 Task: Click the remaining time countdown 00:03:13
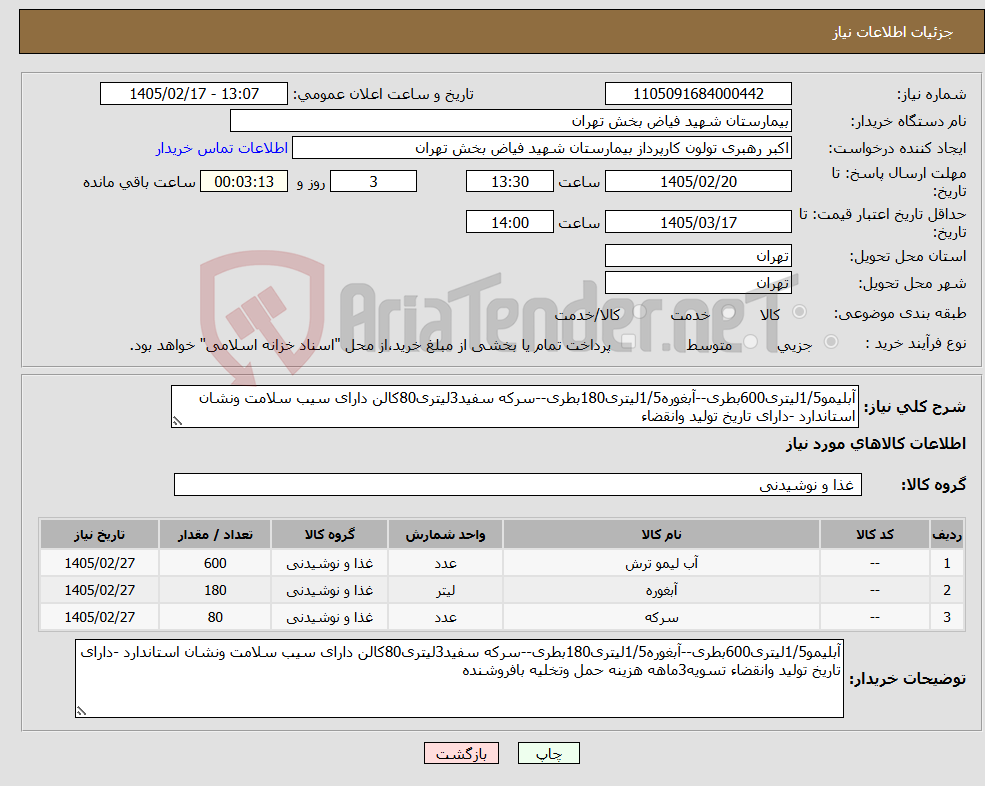(x=244, y=182)
